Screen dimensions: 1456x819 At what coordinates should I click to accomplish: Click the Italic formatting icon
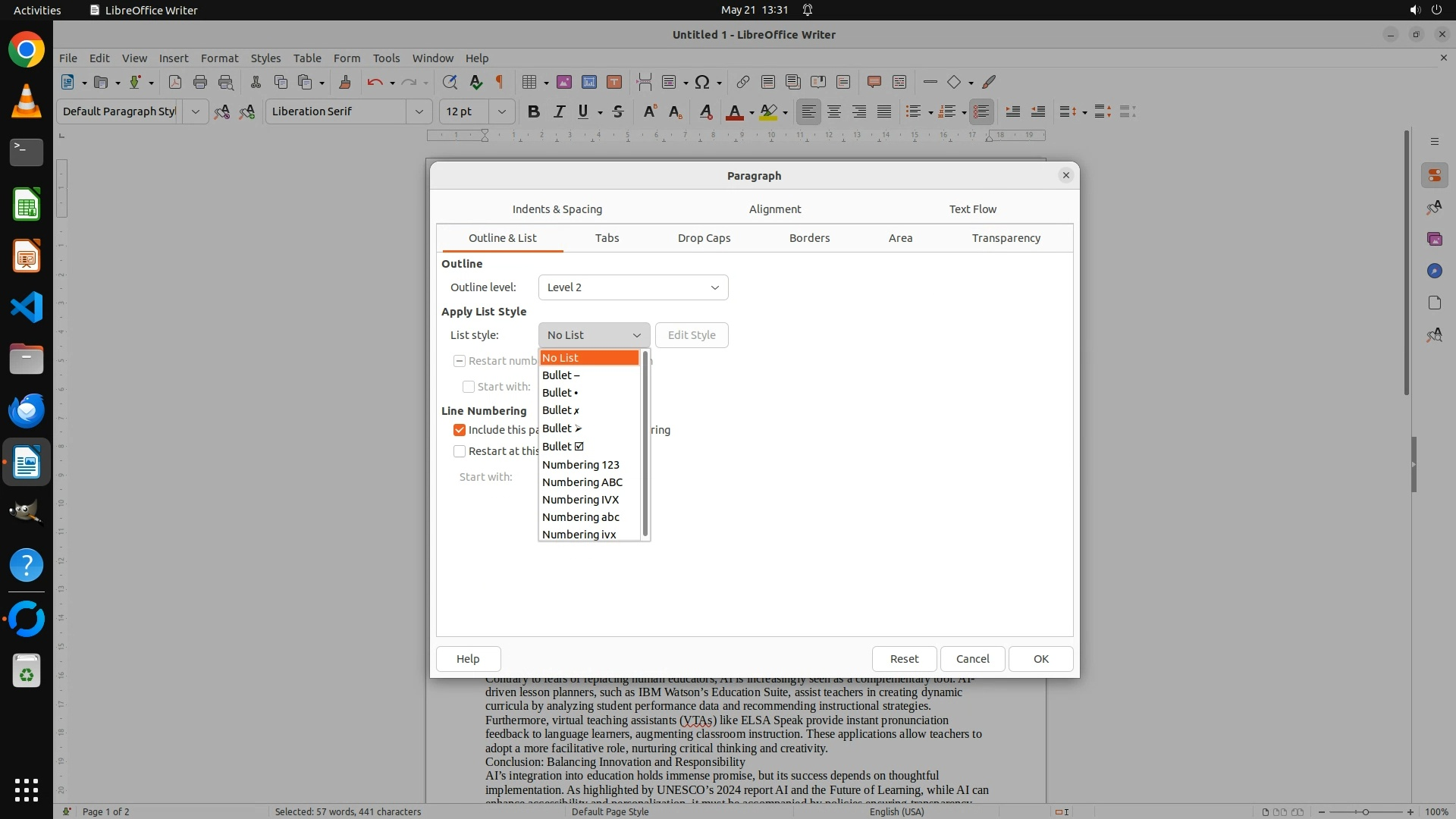click(559, 111)
